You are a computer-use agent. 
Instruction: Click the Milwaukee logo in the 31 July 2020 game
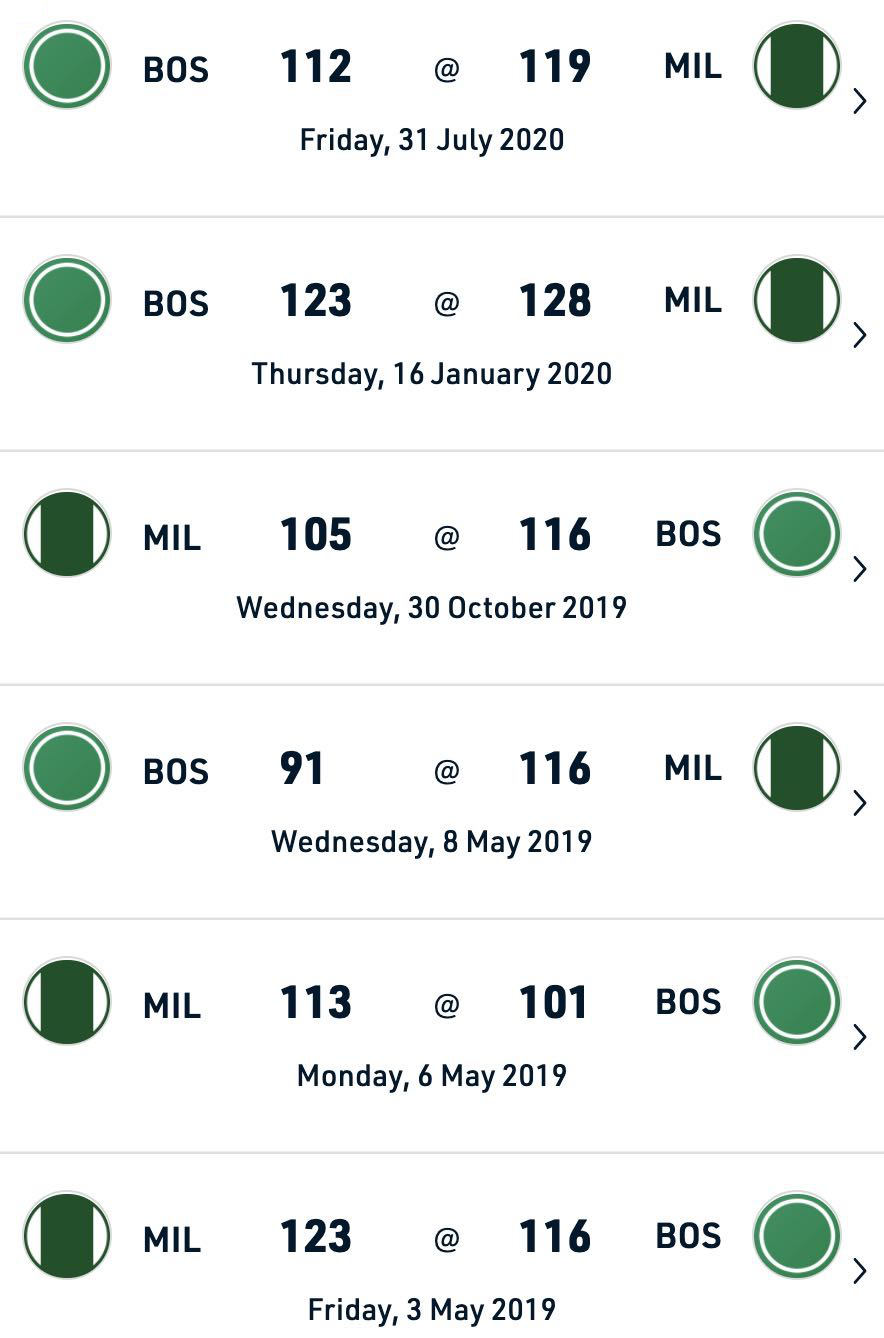[x=797, y=65]
